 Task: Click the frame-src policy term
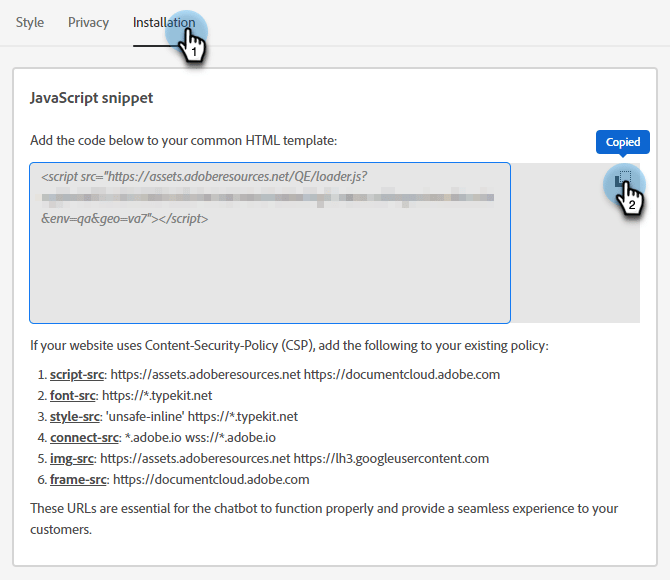click(78, 480)
